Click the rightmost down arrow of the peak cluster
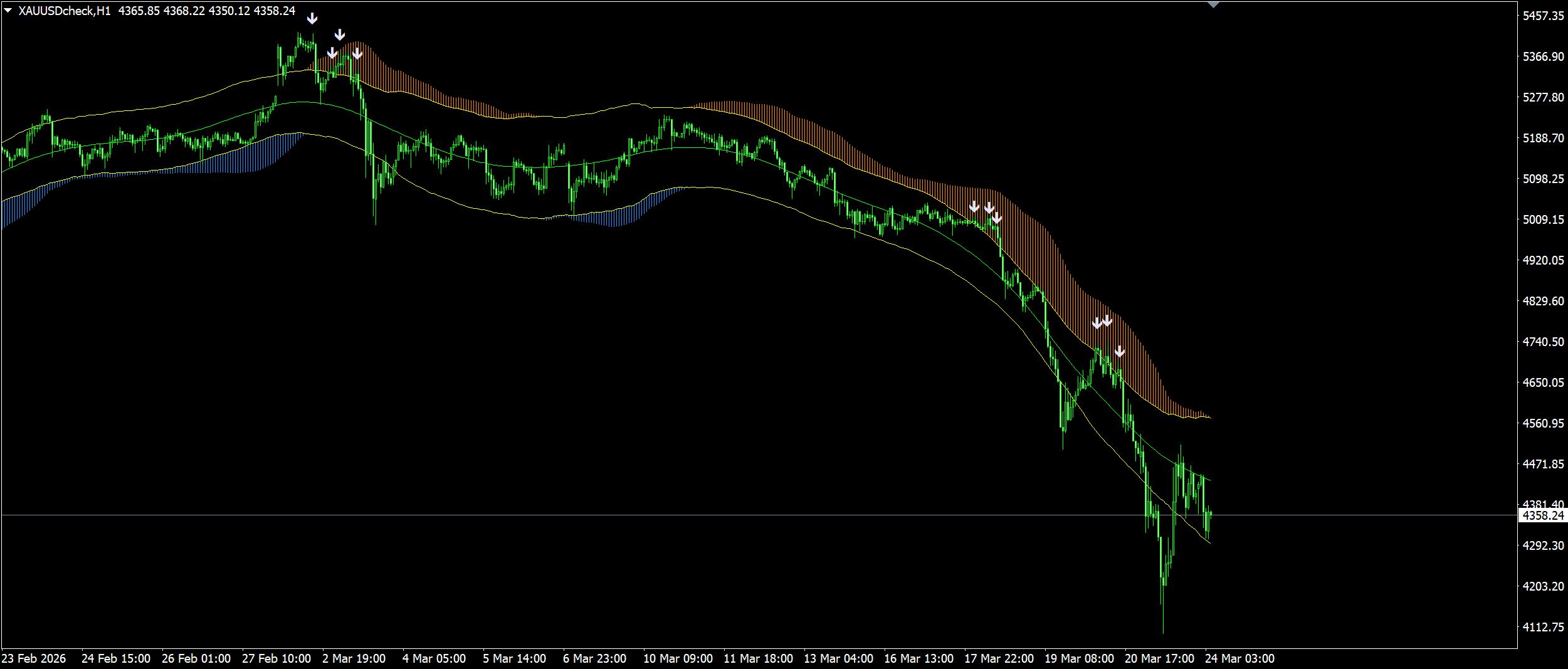The height and width of the screenshot is (669, 1568). click(x=357, y=54)
